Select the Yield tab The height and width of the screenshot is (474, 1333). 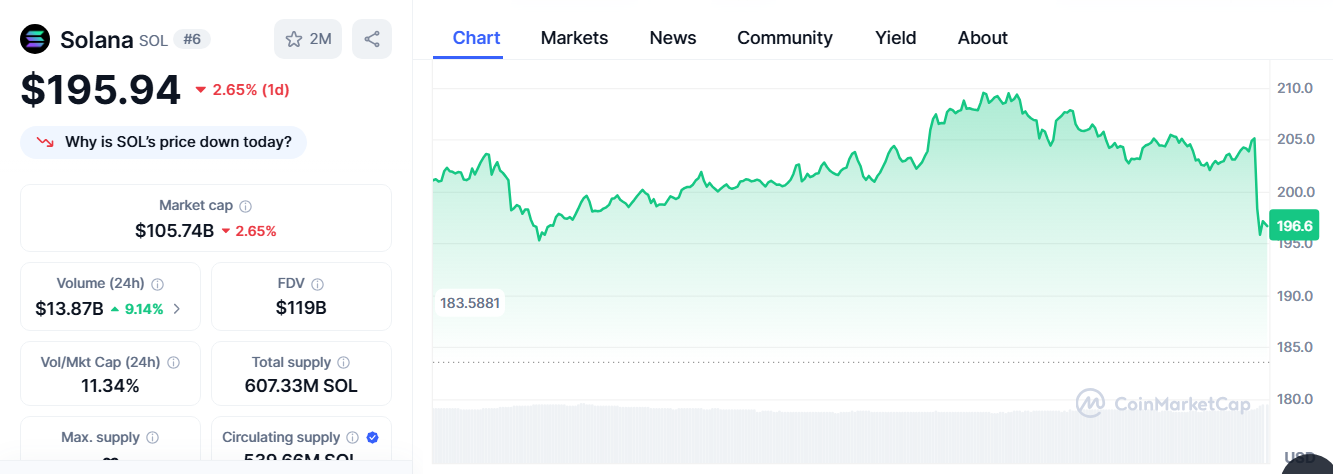[895, 38]
